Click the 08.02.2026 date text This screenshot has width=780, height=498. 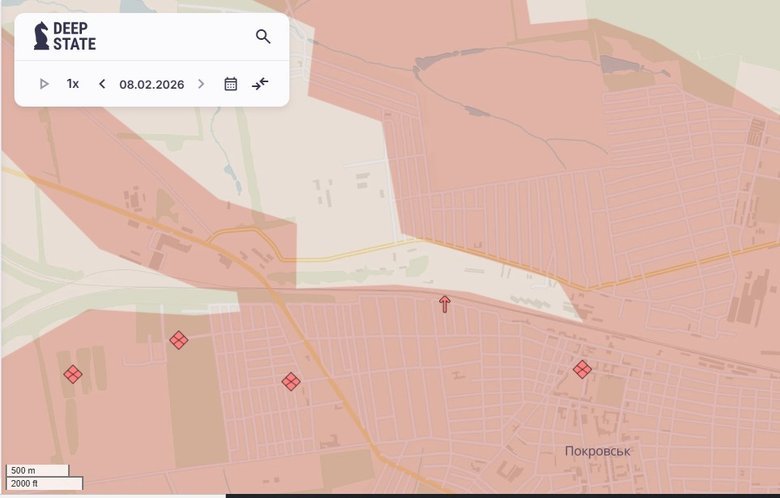tap(151, 84)
